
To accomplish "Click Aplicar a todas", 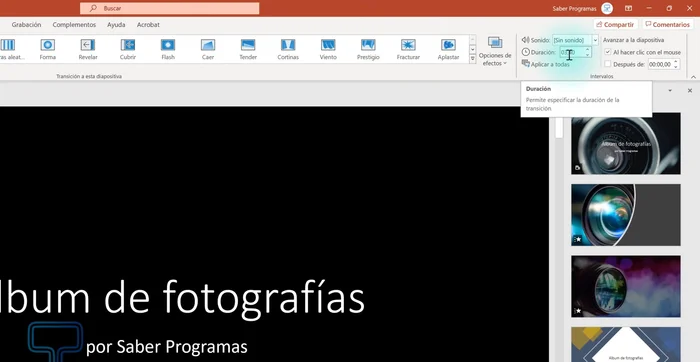I will (546, 64).
